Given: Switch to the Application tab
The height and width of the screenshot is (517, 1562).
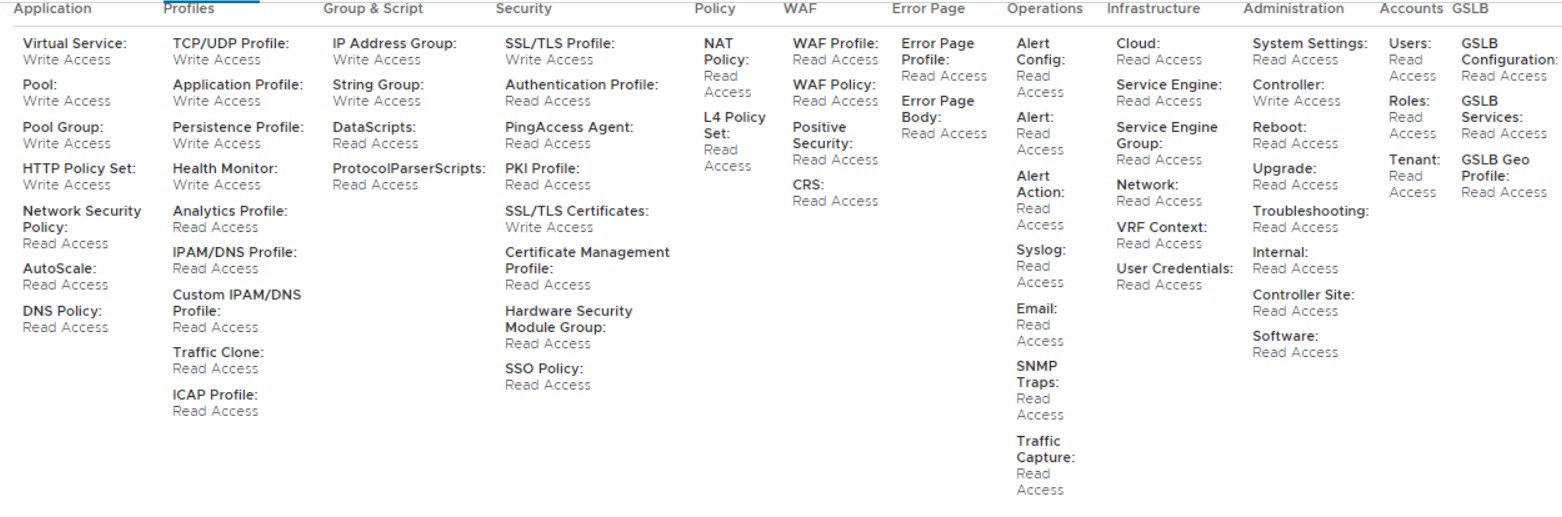Looking at the screenshot, I should pos(52,9).
